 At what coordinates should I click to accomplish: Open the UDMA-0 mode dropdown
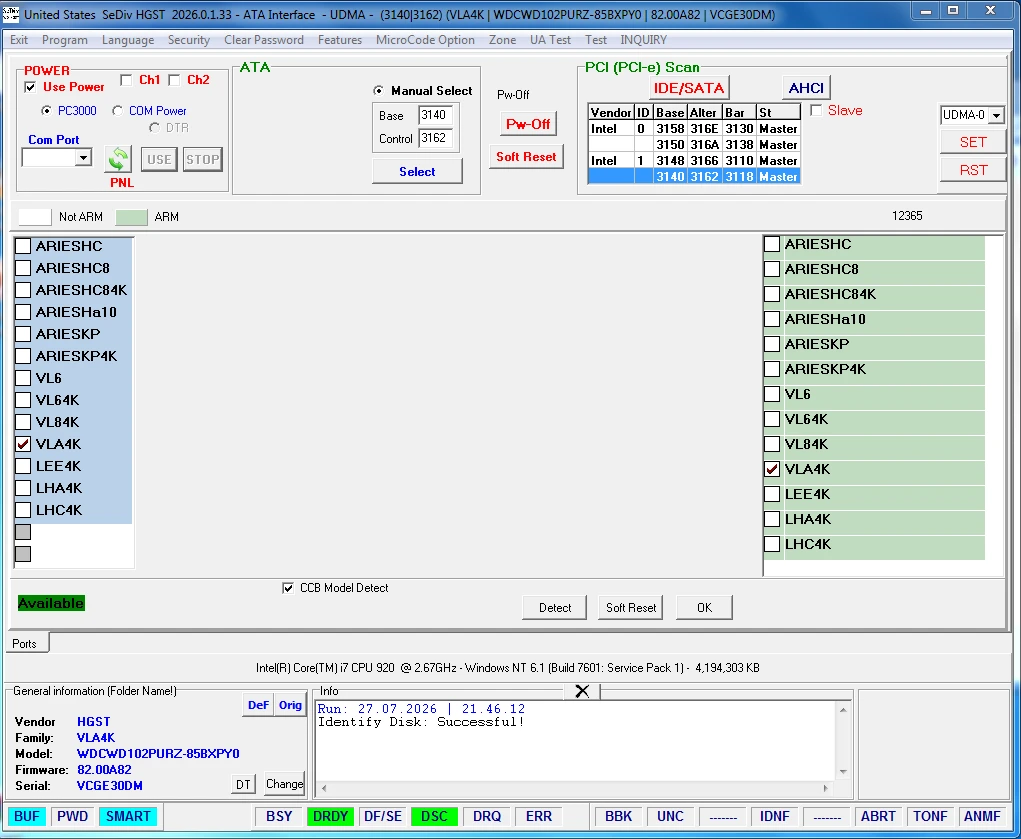click(x=996, y=115)
